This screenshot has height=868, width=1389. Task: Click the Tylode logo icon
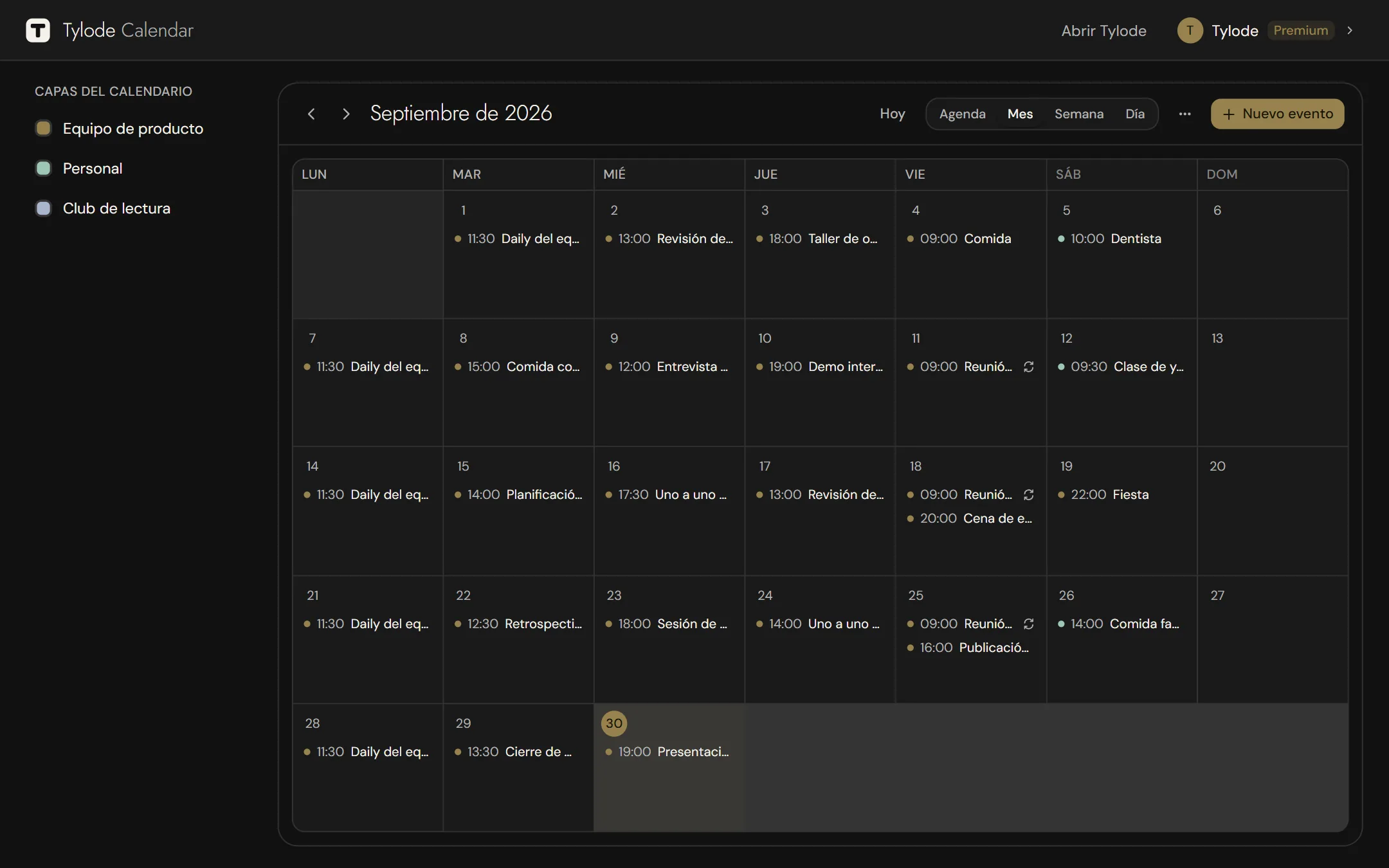pos(38,30)
